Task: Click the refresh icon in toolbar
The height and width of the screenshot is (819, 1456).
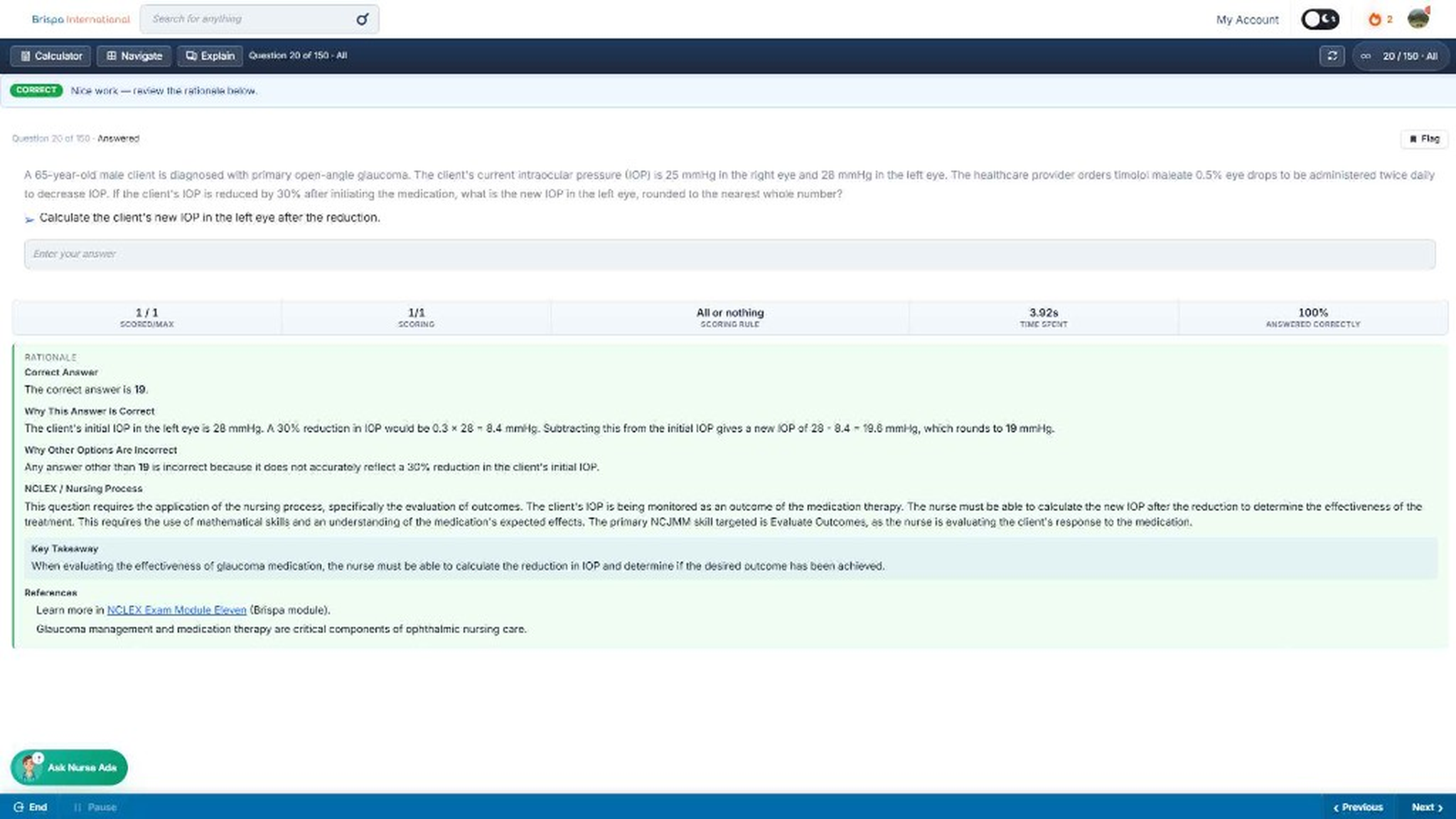Action: point(1332,55)
